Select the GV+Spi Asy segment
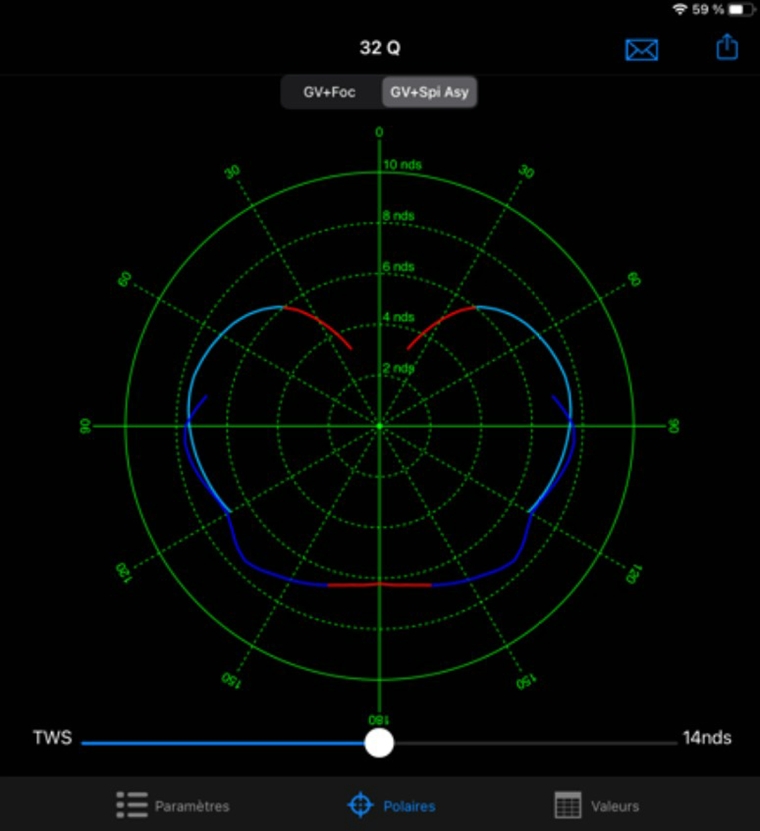This screenshot has width=760, height=831. click(429, 92)
